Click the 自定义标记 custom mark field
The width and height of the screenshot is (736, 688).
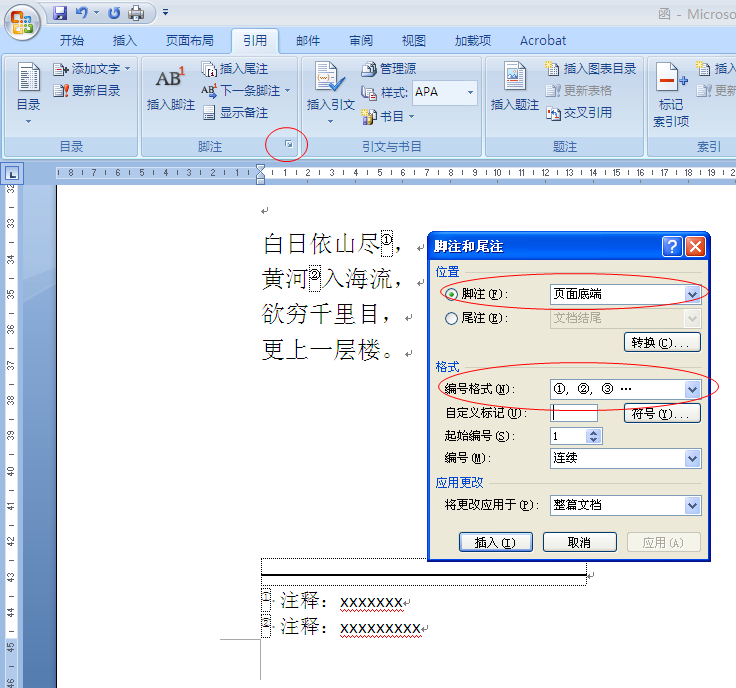click(x=574, y=413)
